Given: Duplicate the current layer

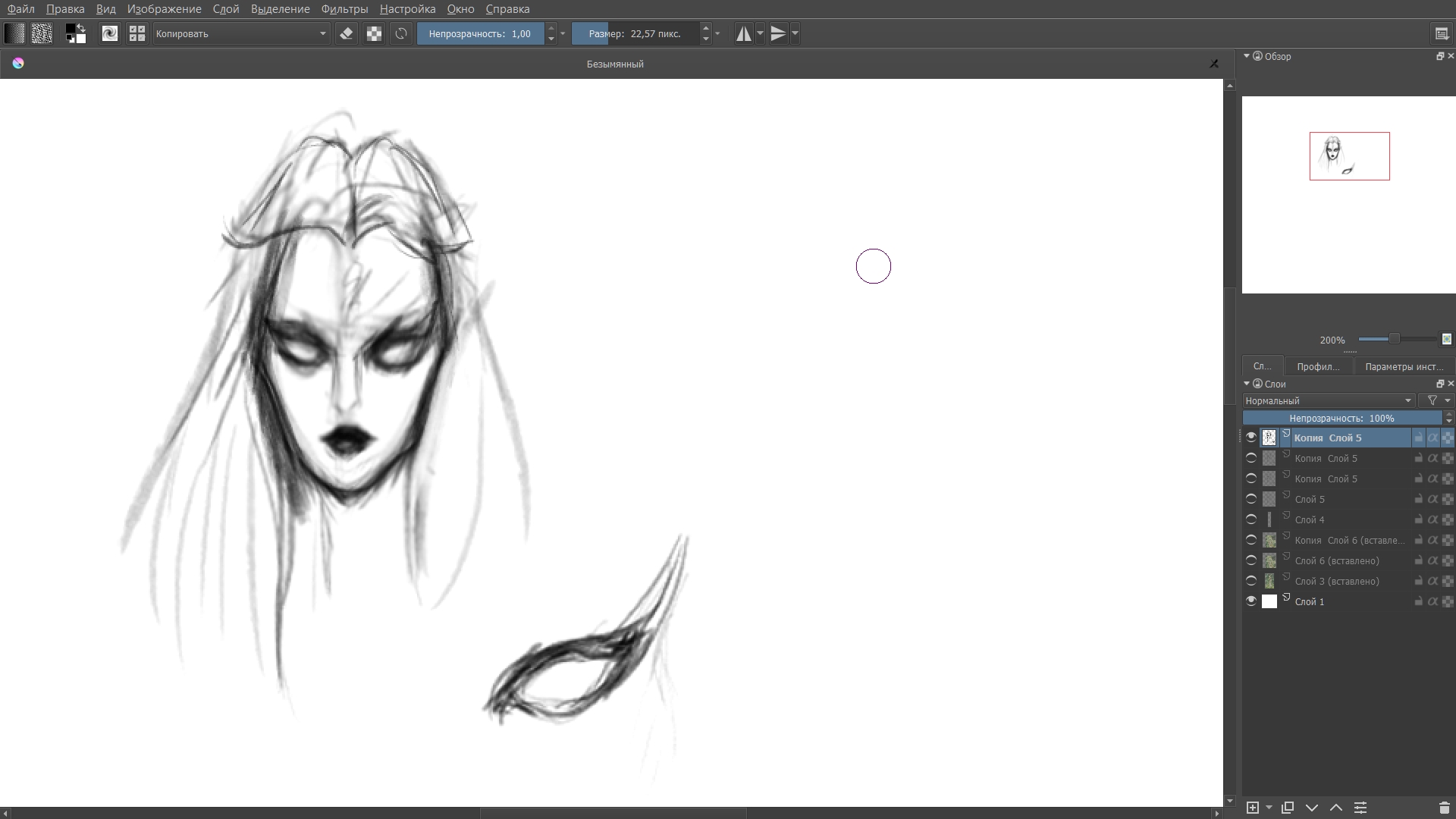Looking at the screenshot, I should [x=1288, y=808].
